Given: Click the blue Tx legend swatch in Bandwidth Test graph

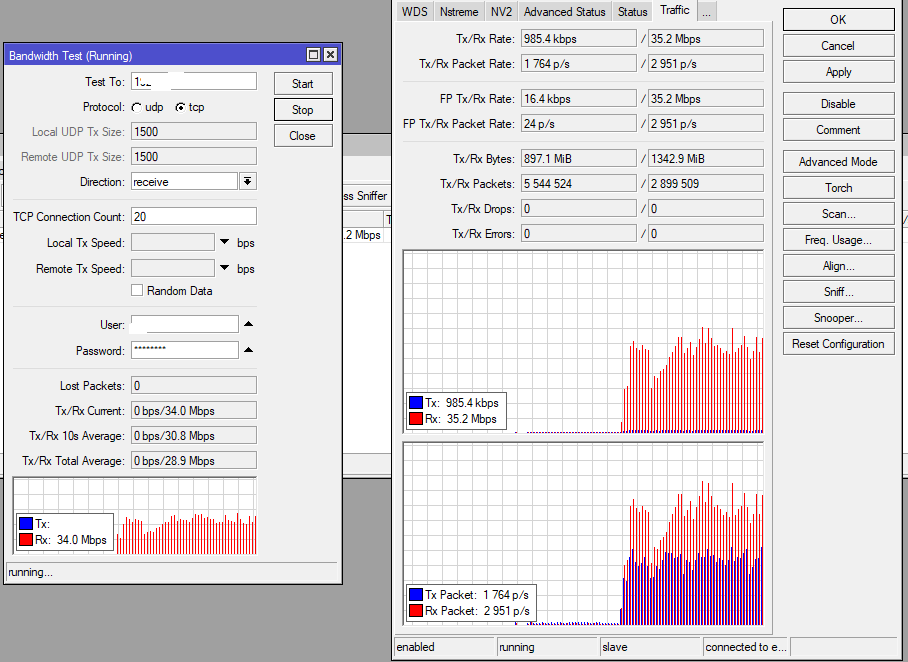Looking at the screenshot, I should 25,524.
